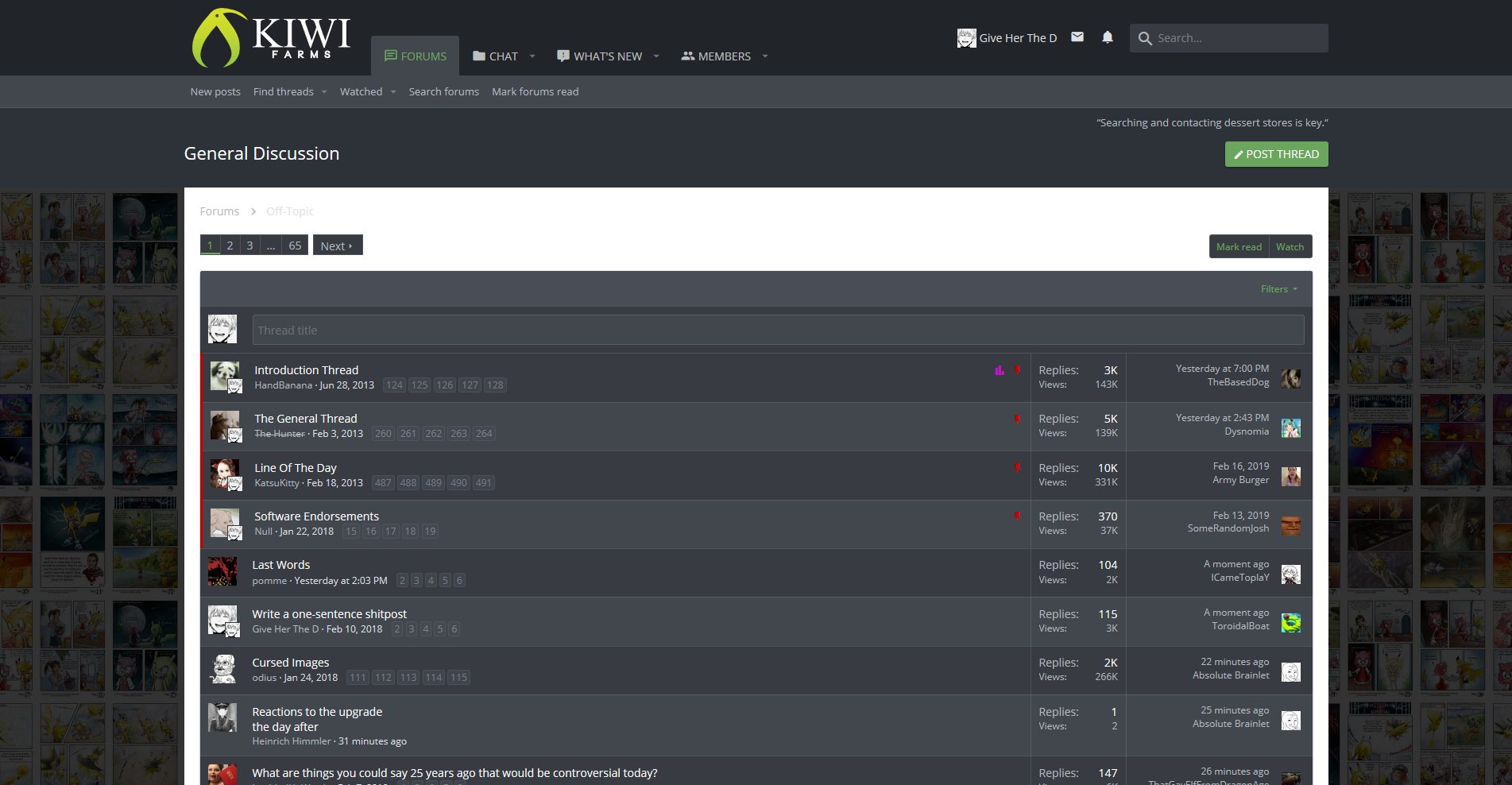
Task: Open the Filters dropdown
Action: point(1278,289)
